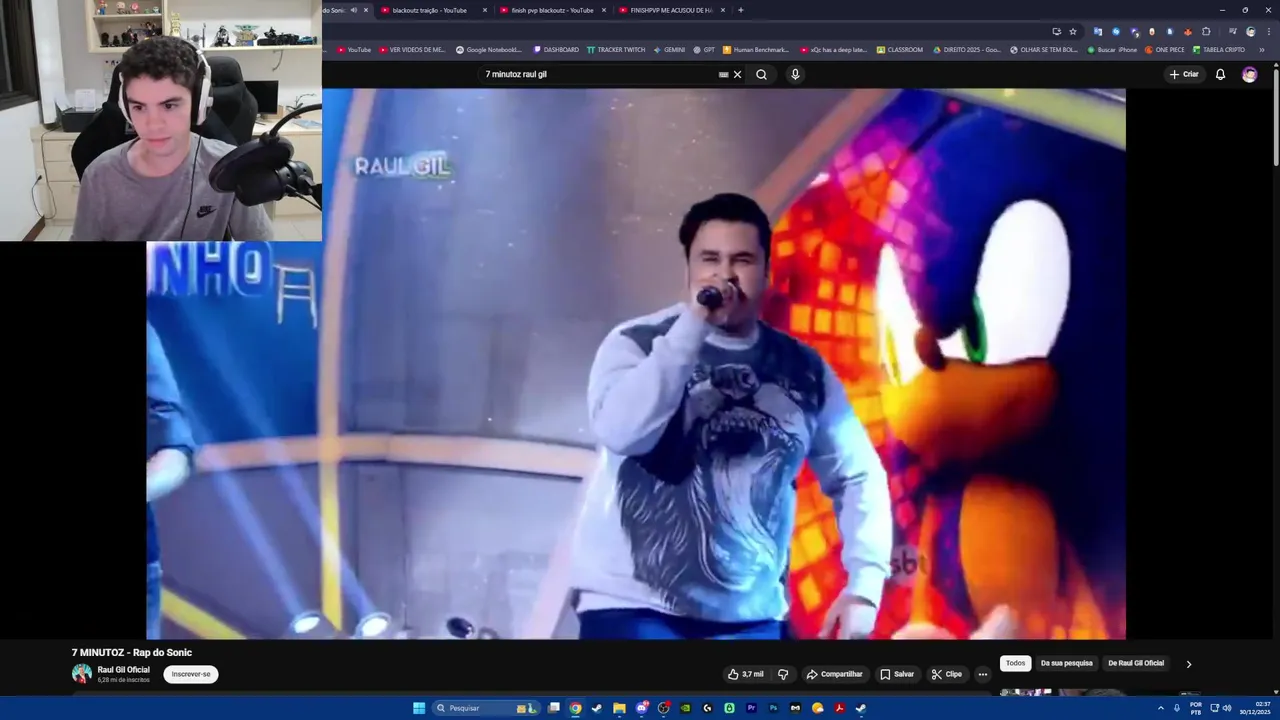This screenshot has width=1280, height=720.
Task: Select the Todos filter chip
Action: [1015, 663]
